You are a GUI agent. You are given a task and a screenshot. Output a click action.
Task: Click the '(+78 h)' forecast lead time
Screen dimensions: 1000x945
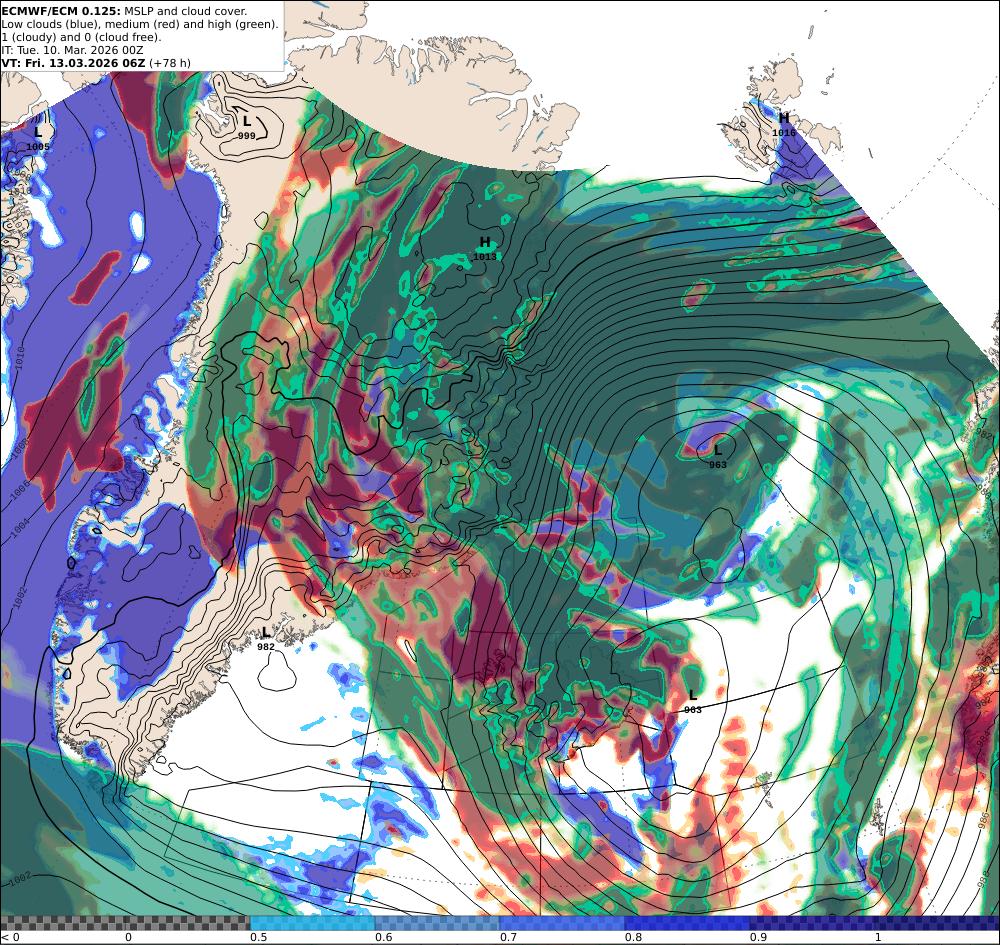[x=170, y=63]
